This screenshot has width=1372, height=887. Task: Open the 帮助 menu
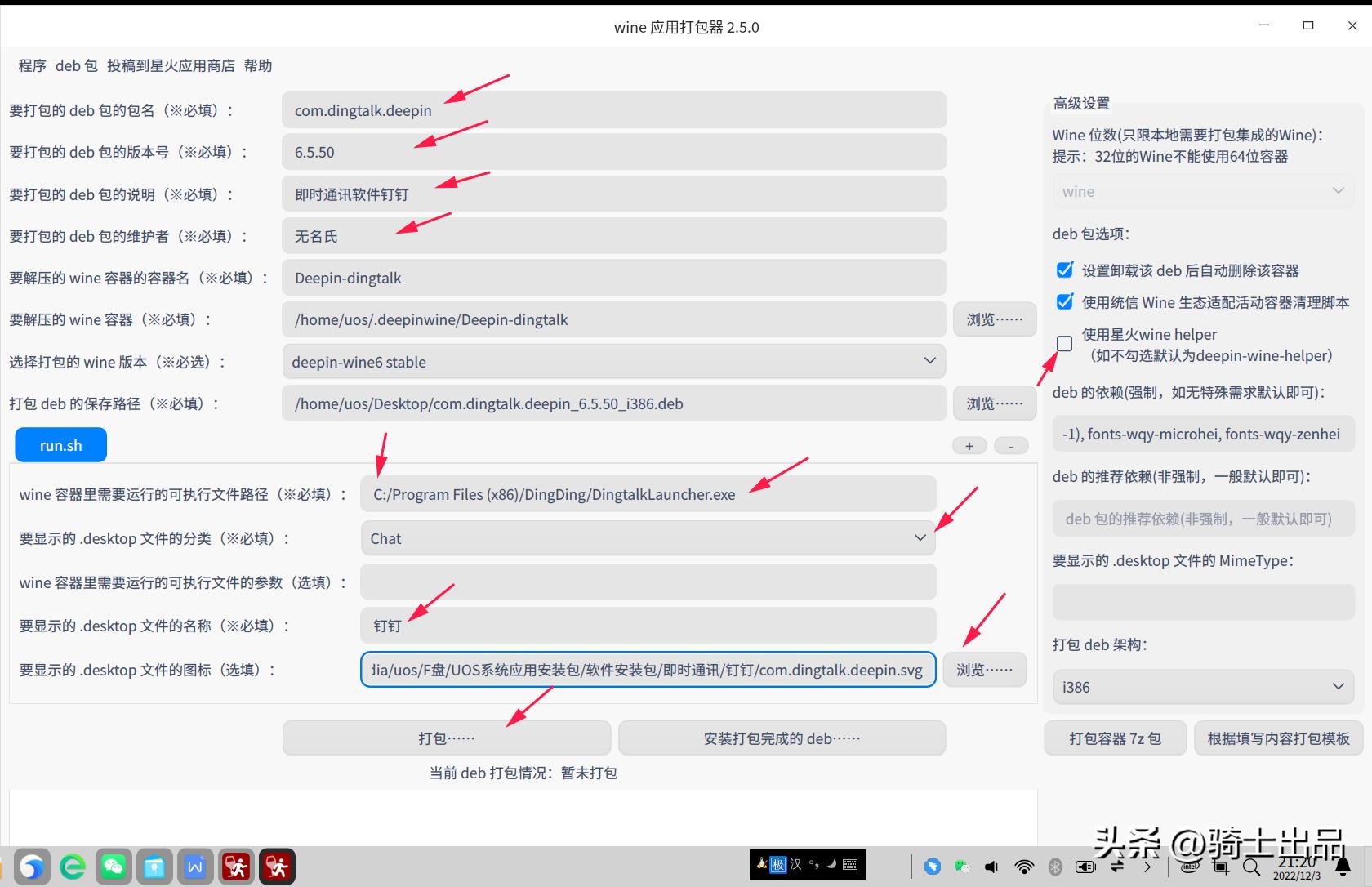tap(259, 65)
